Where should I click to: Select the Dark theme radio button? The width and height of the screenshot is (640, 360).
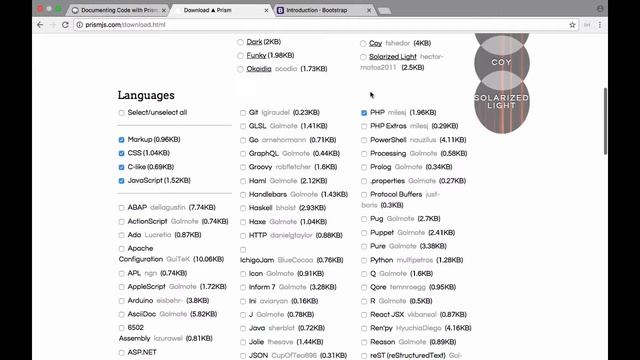pos(240,42)
